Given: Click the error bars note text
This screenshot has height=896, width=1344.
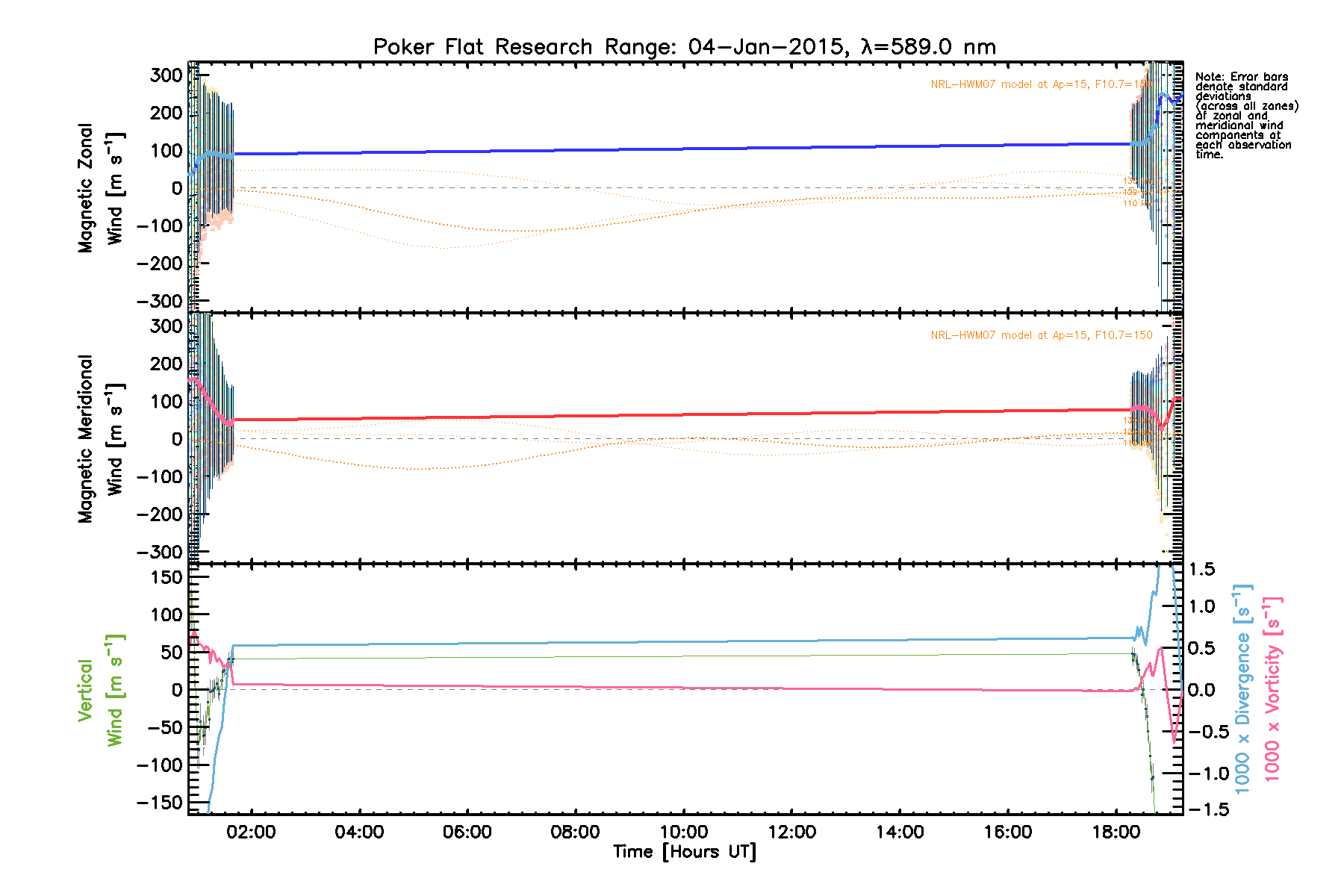Looking at the screenshot, I should point(1245,116).
